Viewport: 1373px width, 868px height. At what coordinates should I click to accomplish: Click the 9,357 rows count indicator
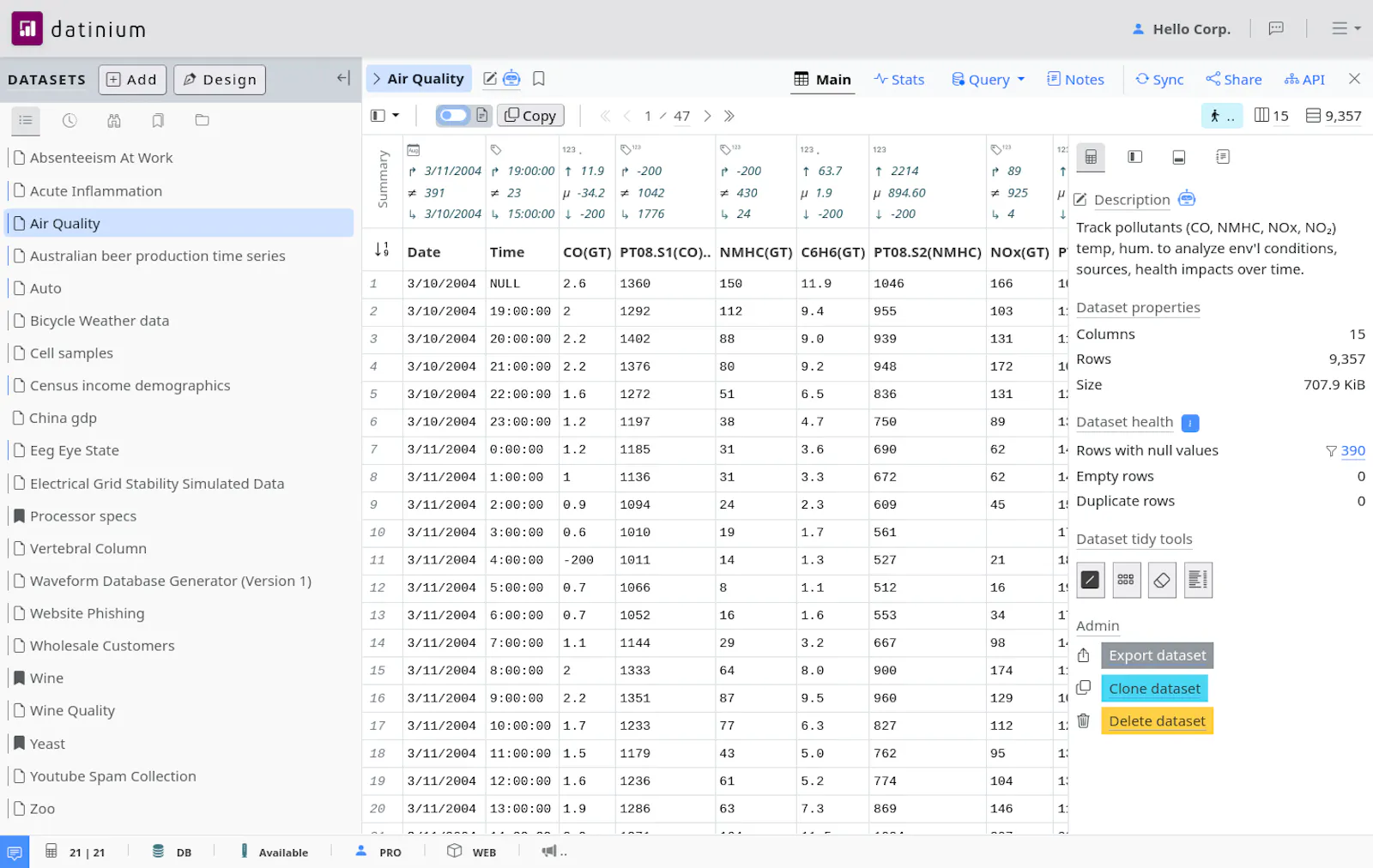[x=1334, y=116]
